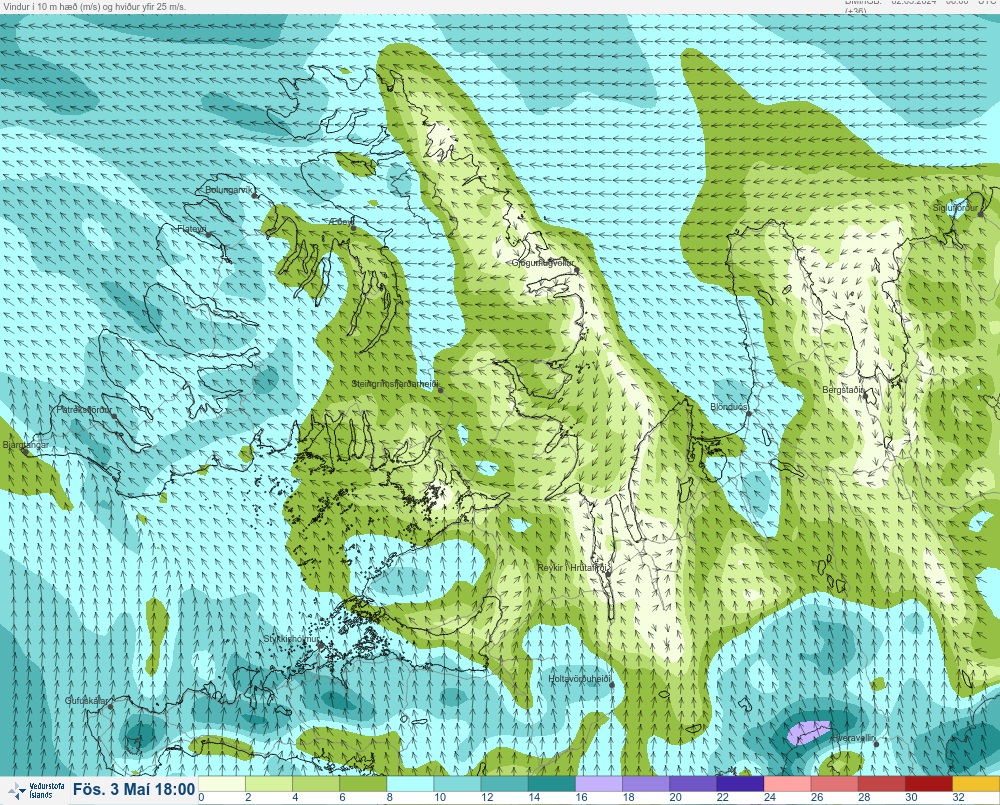
Task: Click the 26–28 m/s salmon legend swatch
Action: 835,784
